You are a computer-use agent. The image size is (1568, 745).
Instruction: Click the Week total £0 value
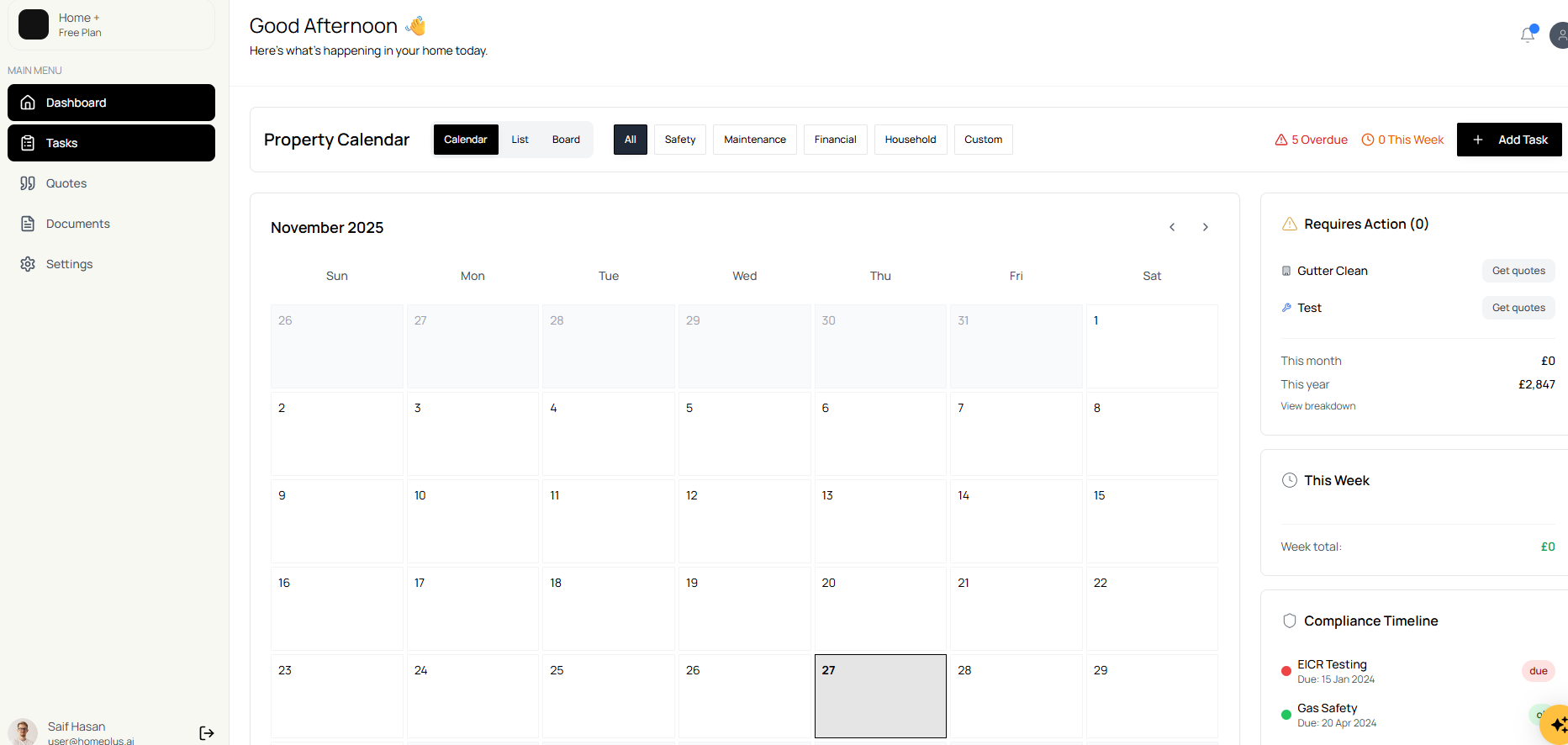coord(1548,547)
